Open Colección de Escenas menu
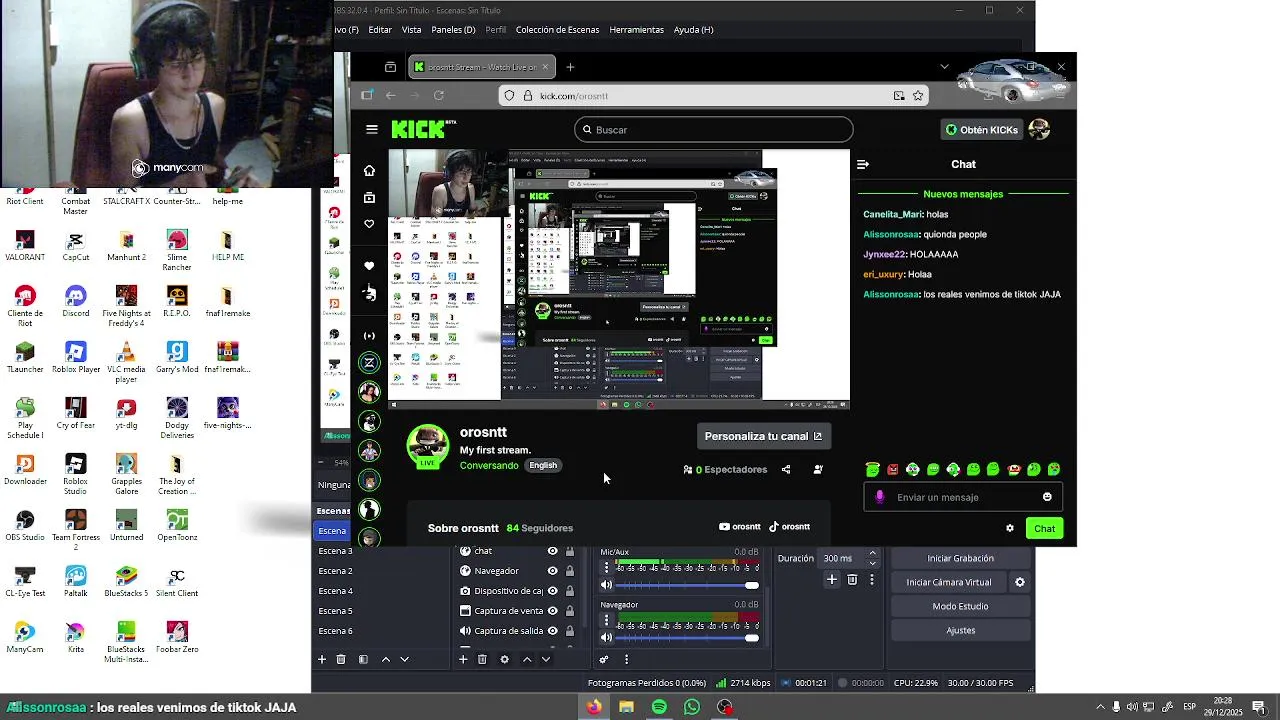Image resolution: width=1280 pixels, height=720 pixels. pos(557,30)
